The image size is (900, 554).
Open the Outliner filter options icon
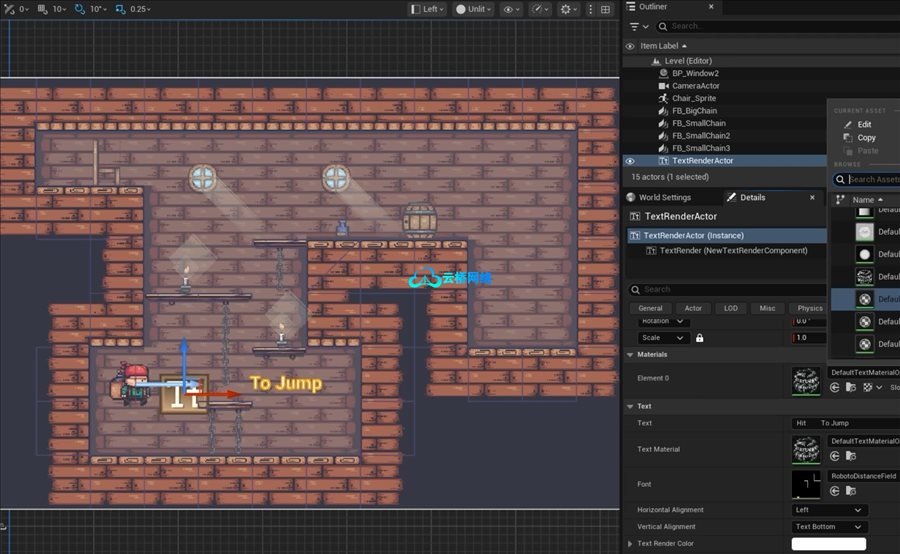(x=639, y=26)
